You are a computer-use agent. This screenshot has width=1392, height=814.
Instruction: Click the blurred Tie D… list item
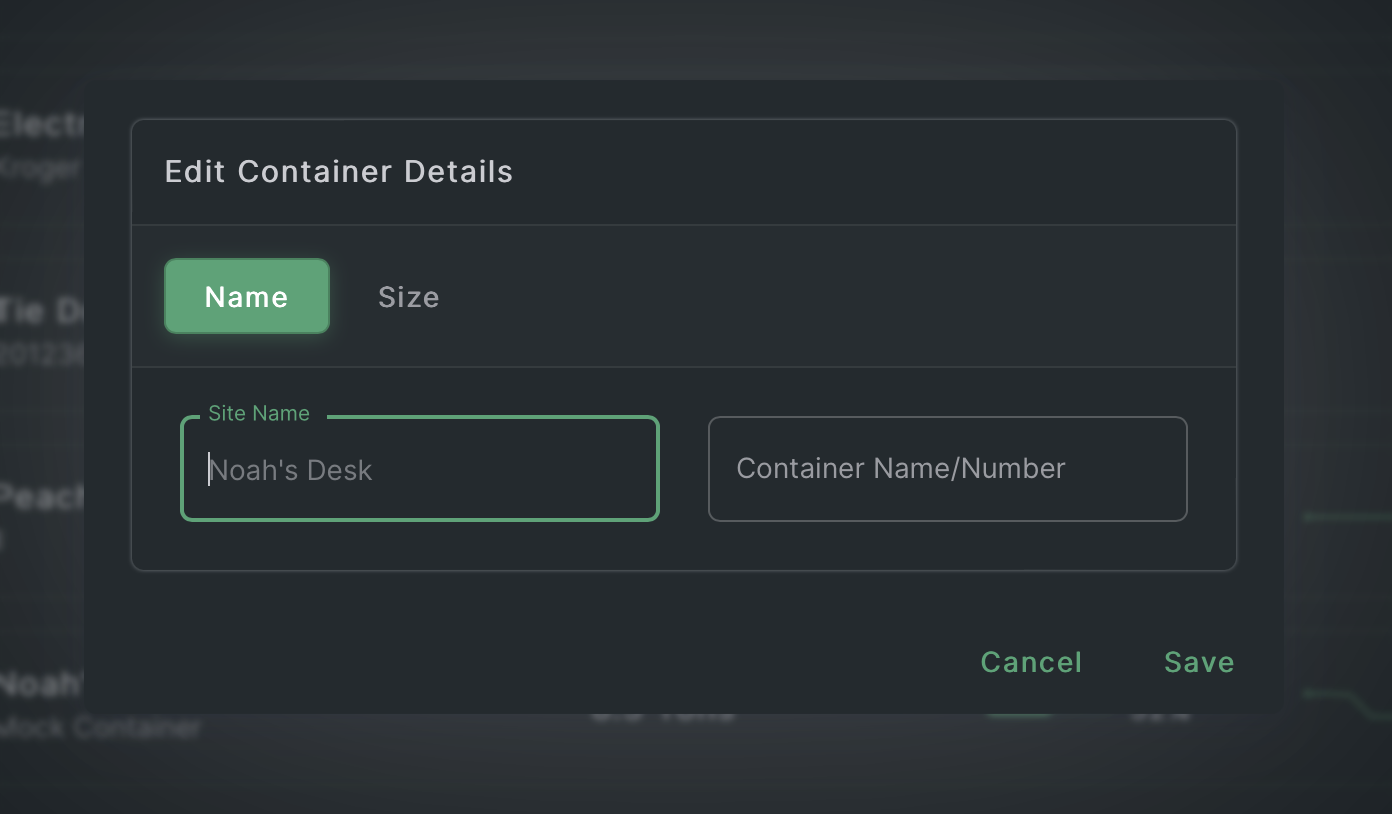click(x=40, y=312)
